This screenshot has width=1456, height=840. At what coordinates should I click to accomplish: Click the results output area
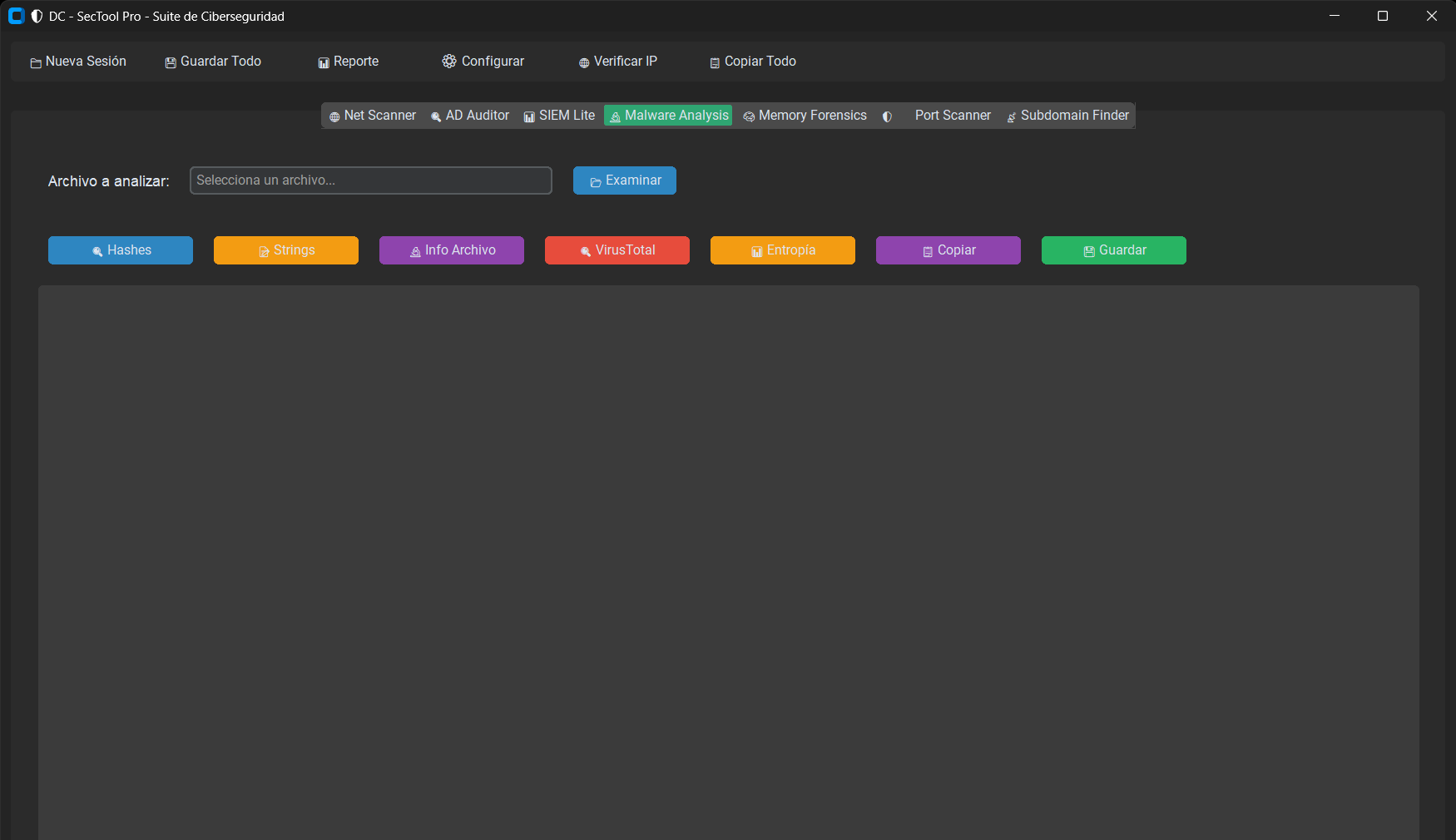pyautogui.click(x=729, y=562)
